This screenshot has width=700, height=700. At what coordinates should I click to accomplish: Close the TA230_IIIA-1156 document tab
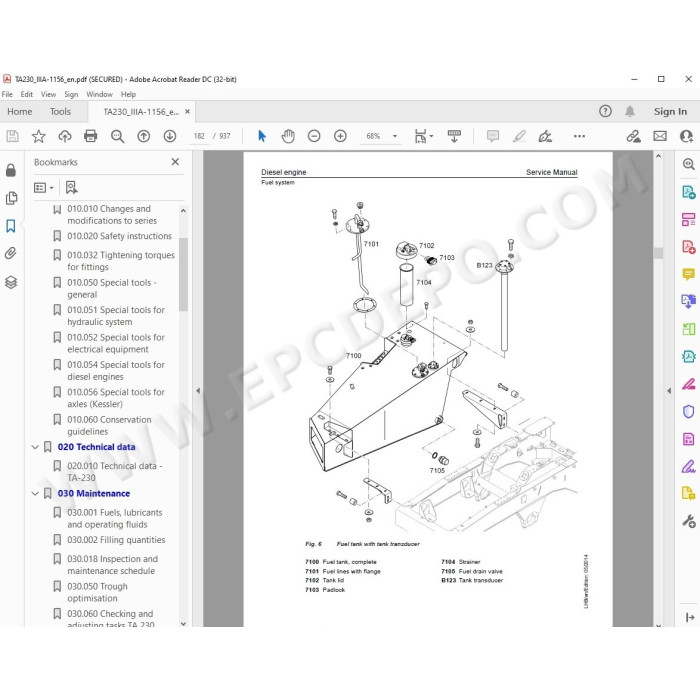pyautogui.click(x=188, y=112)
